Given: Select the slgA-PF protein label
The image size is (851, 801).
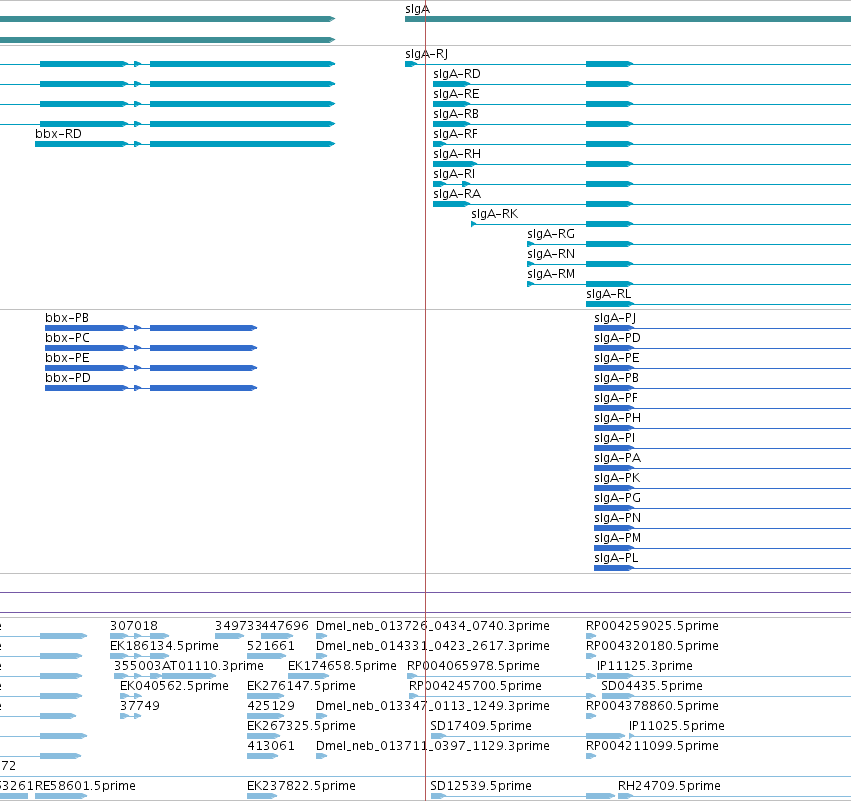Looking at the screenshot, I should tap(616, 398).
